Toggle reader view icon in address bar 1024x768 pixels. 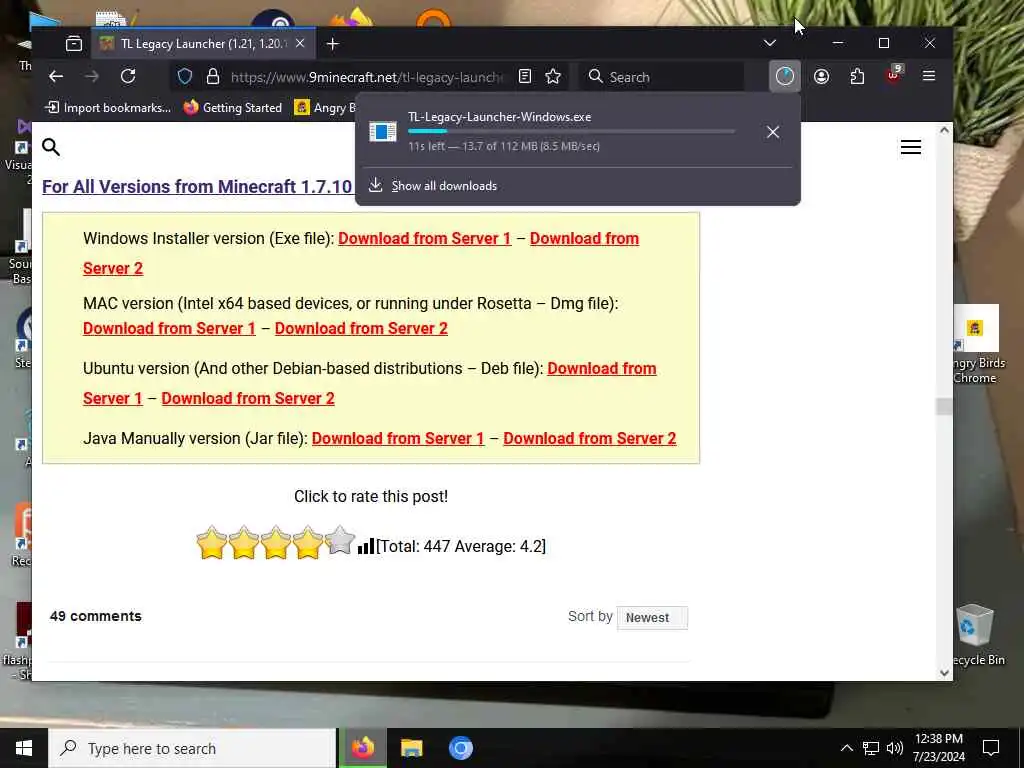pos(524,76)
